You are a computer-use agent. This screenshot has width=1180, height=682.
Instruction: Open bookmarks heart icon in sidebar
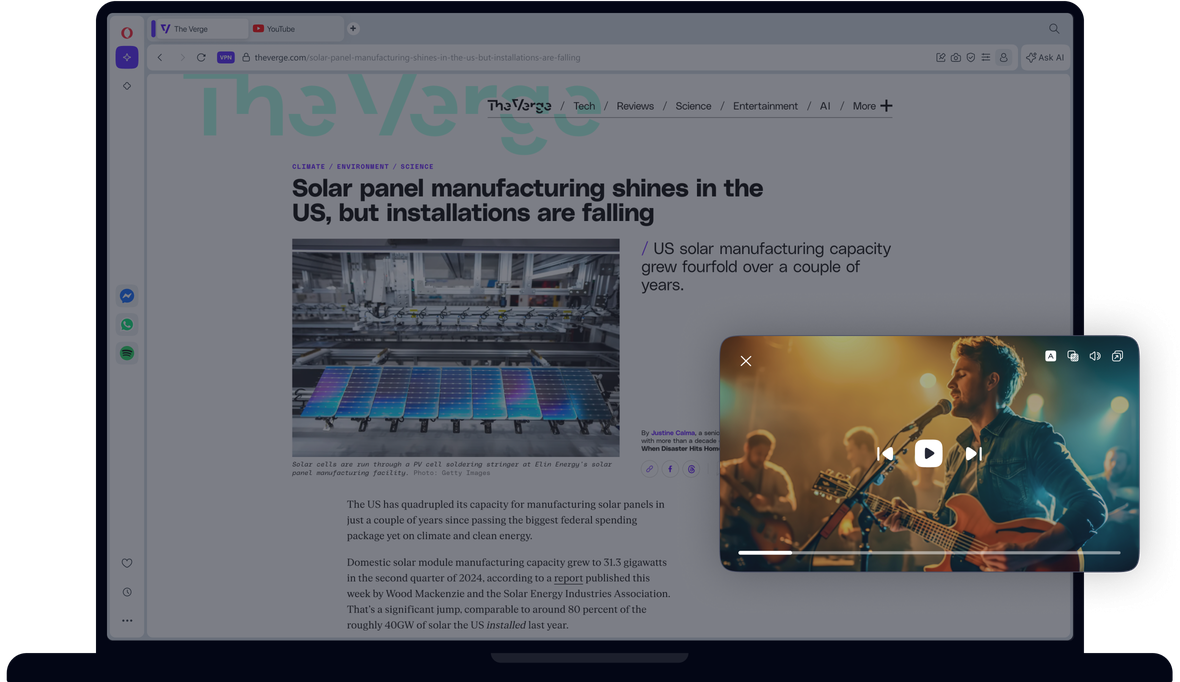point(127,564)
